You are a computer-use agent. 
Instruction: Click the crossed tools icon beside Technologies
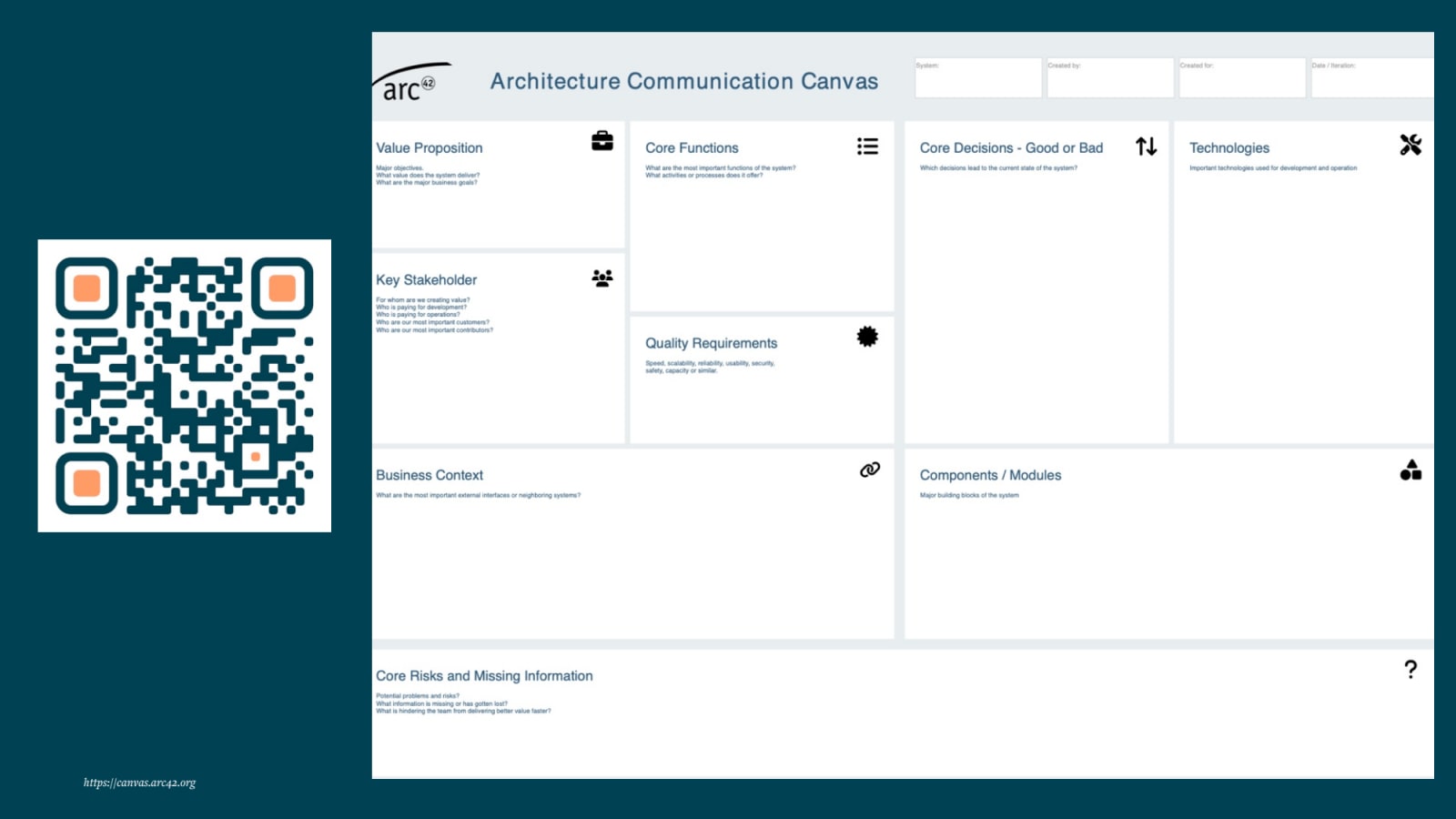click(1410, 145)
